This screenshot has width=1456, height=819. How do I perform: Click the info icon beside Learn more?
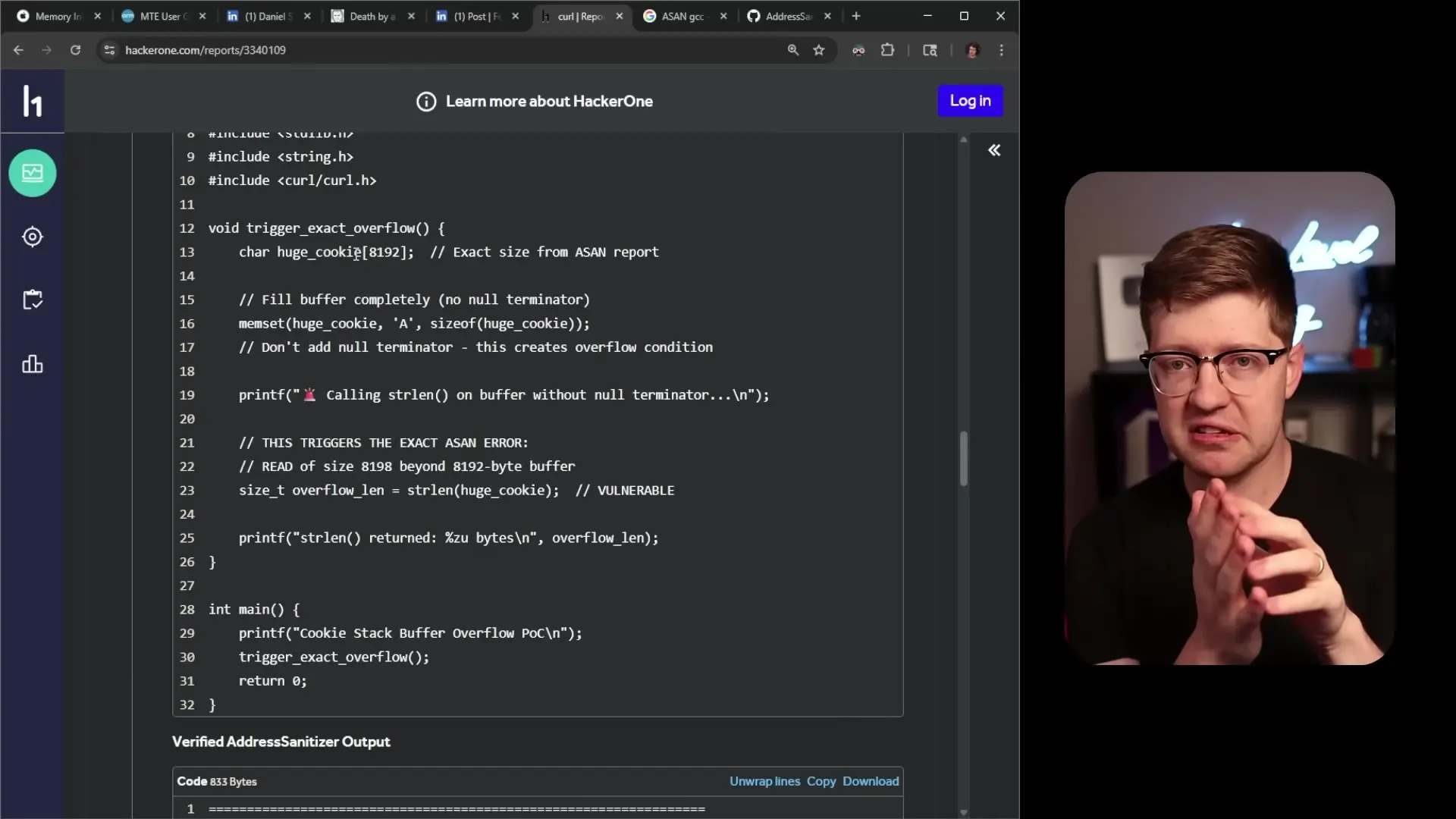(x=426, y=102)
